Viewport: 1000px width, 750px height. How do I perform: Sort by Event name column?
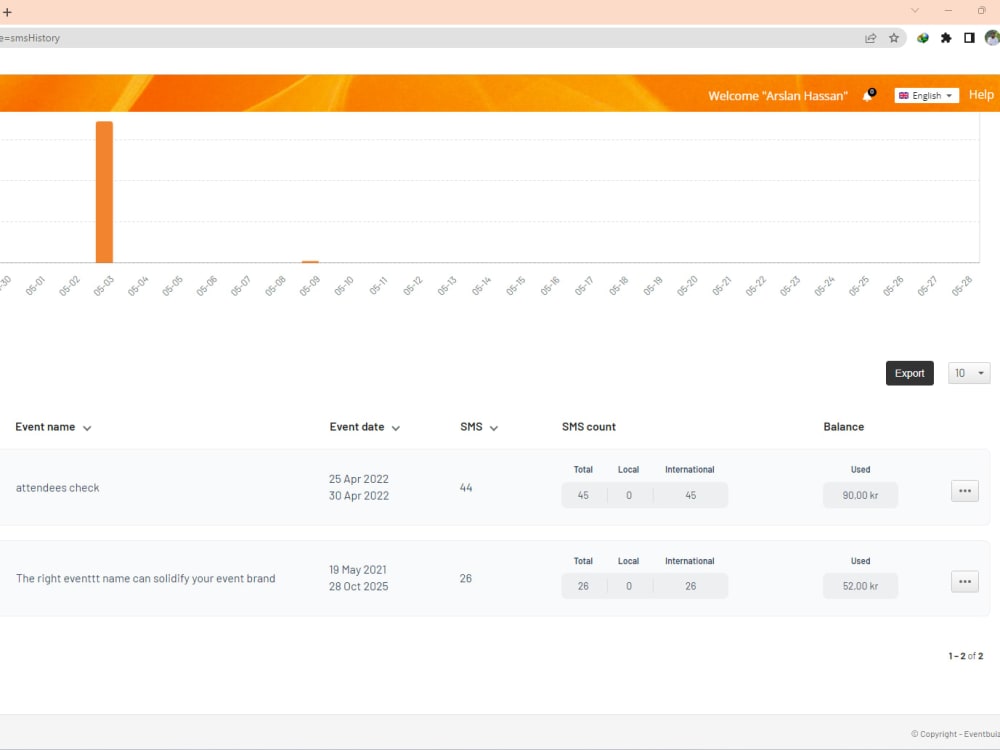[x=53, y=427]
